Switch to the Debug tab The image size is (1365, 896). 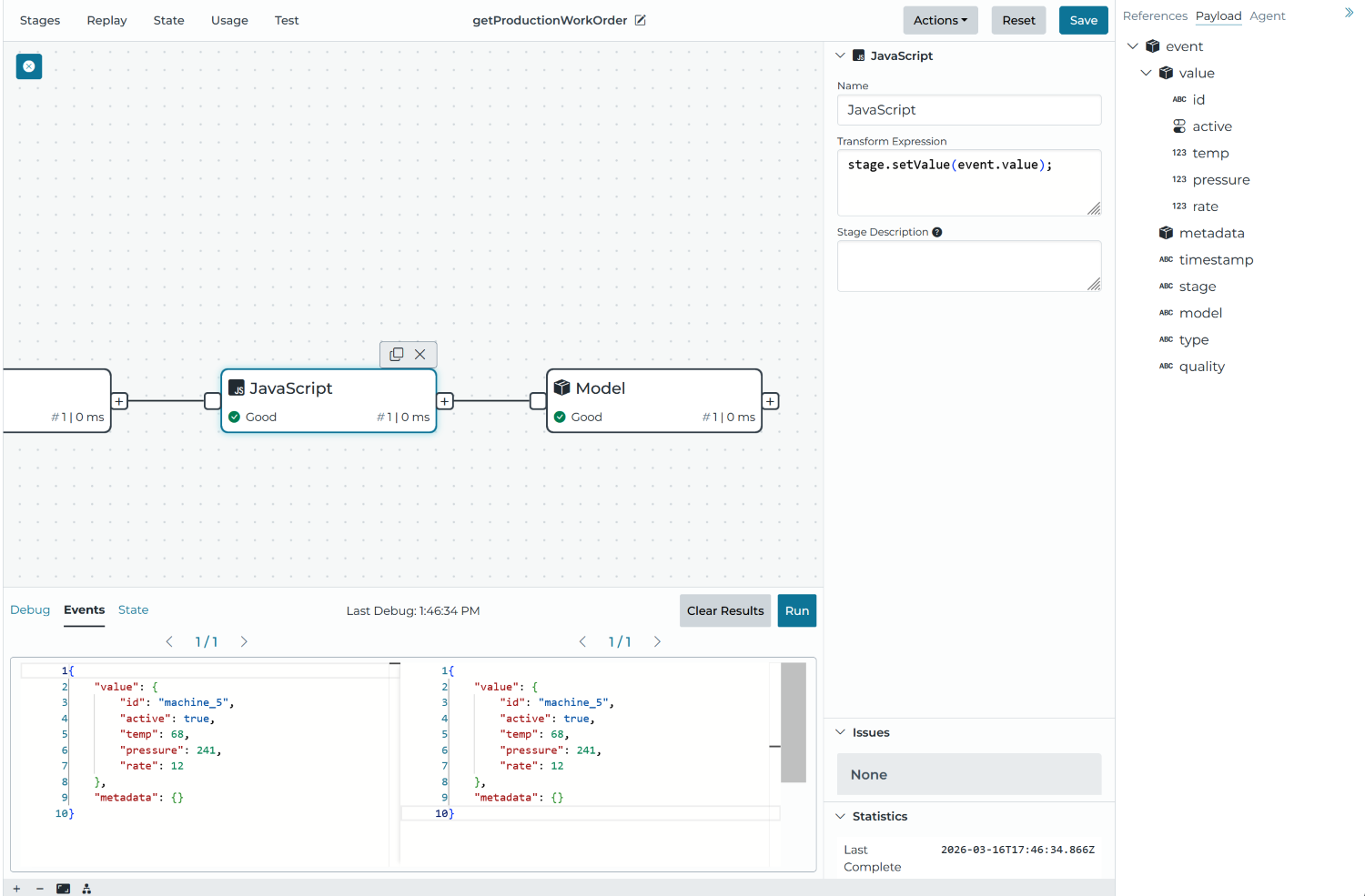[30, 610]
